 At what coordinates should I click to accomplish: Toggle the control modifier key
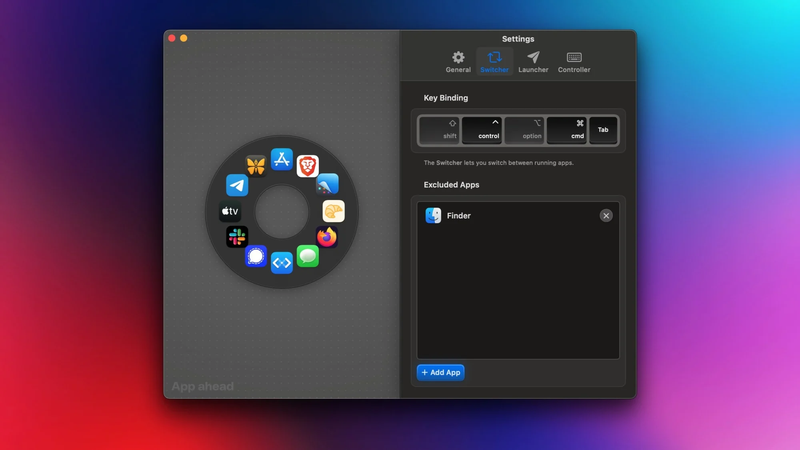pos(482,130)
